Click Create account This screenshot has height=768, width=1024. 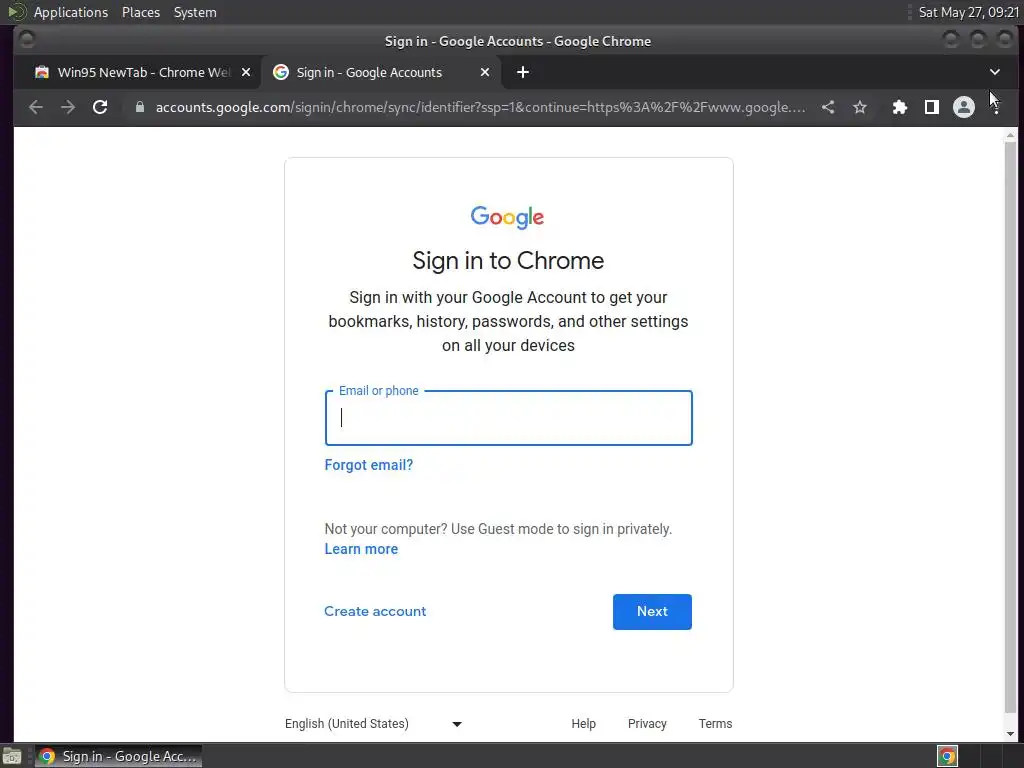click(375, 611)
